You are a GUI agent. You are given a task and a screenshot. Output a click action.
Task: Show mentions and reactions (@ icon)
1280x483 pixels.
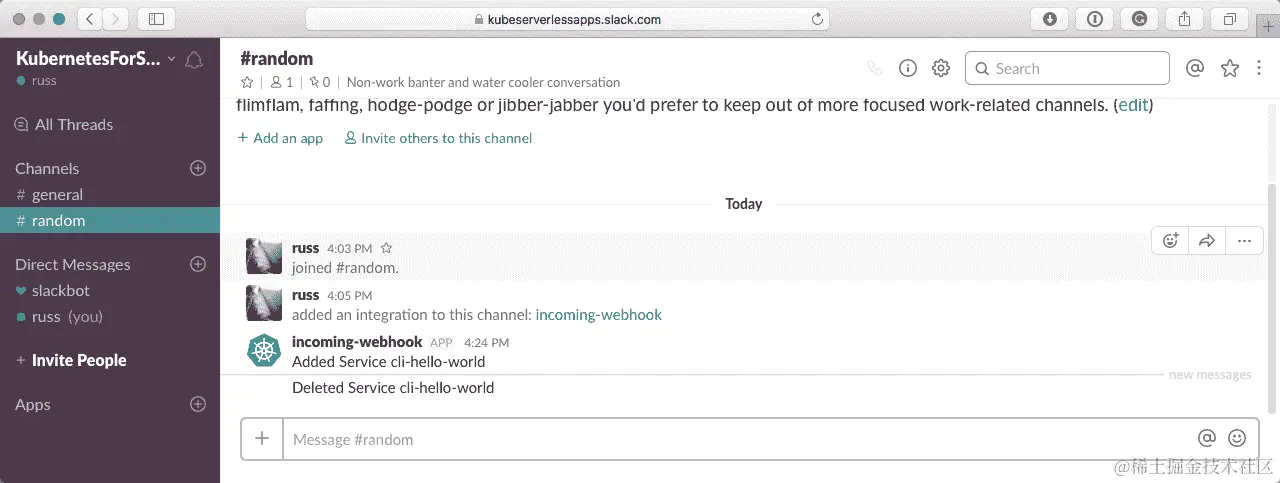[1194, 68]
